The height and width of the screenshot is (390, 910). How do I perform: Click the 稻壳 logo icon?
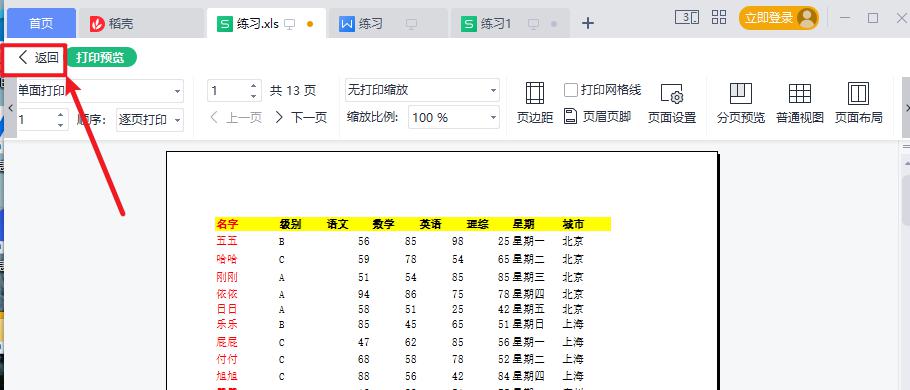97,24
